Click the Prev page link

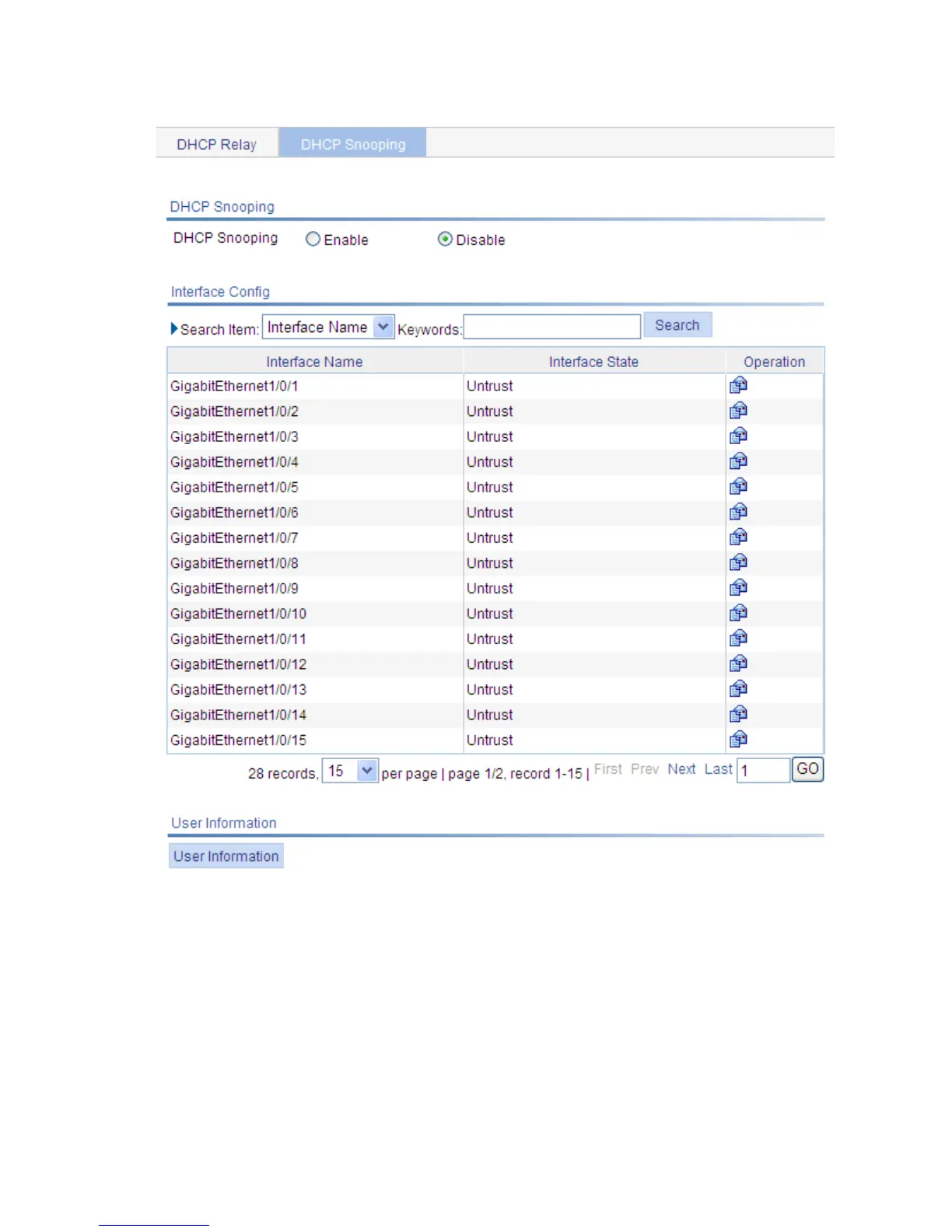point(645,769)
